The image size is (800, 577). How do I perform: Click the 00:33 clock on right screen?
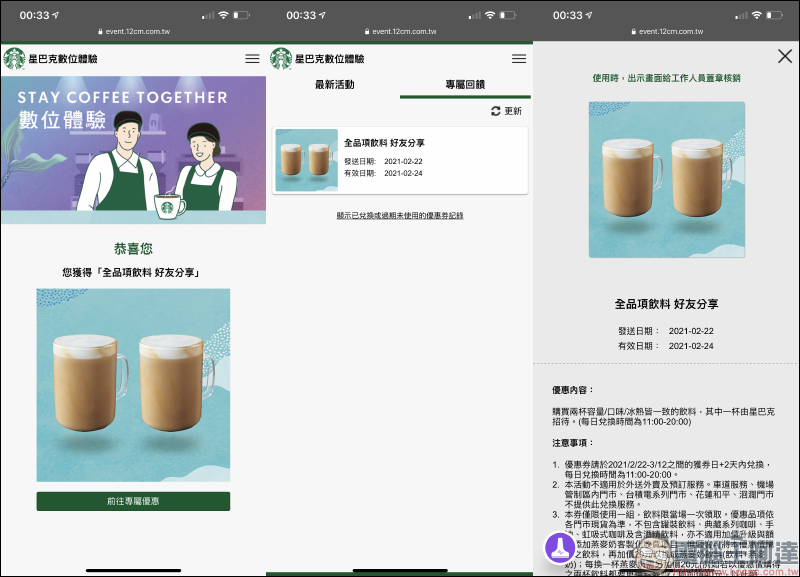(568, 15)
